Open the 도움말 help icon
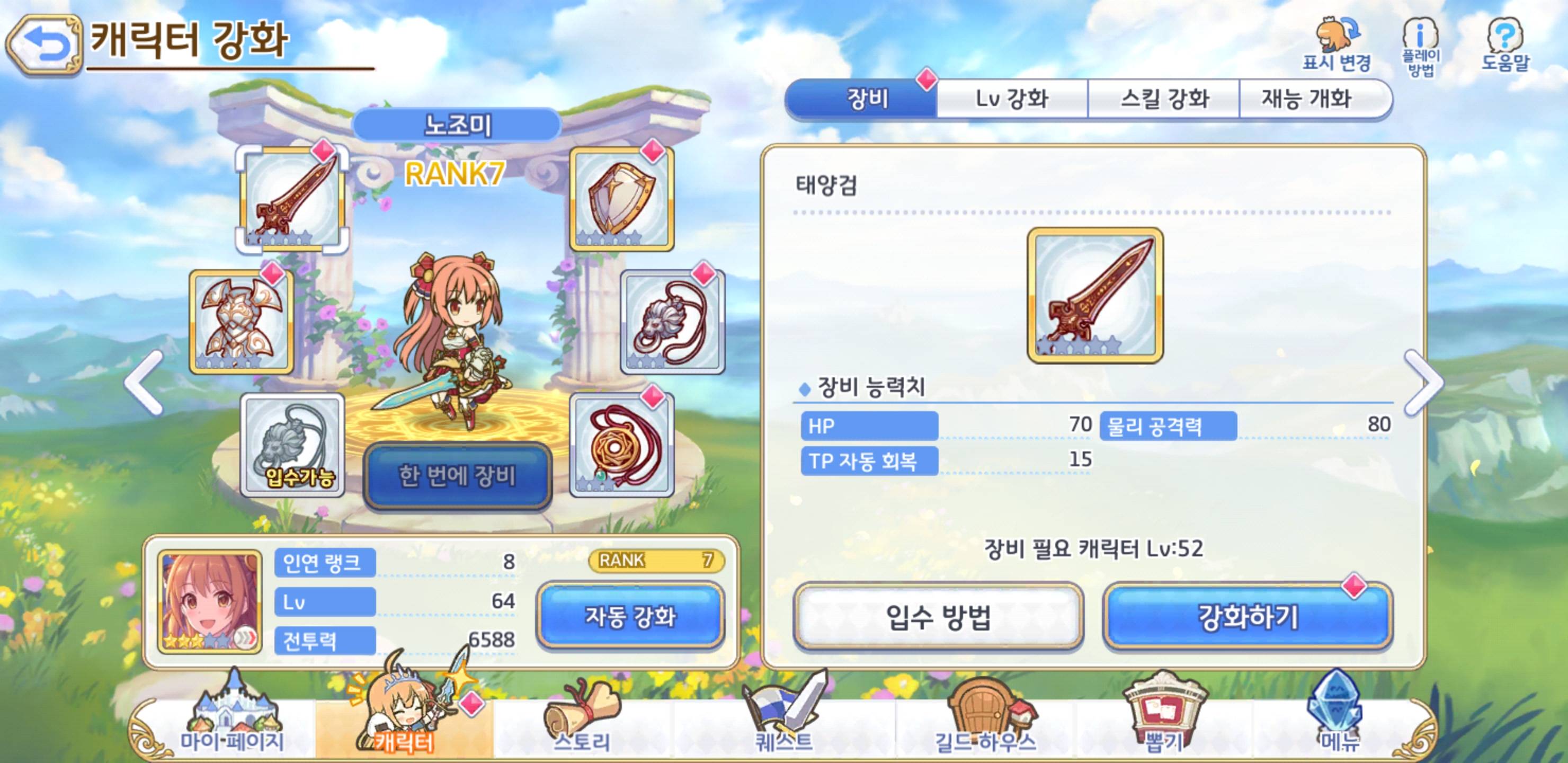Viewport: 1568px width, 763px height. pyautogui.click(x=1504, y=44)
